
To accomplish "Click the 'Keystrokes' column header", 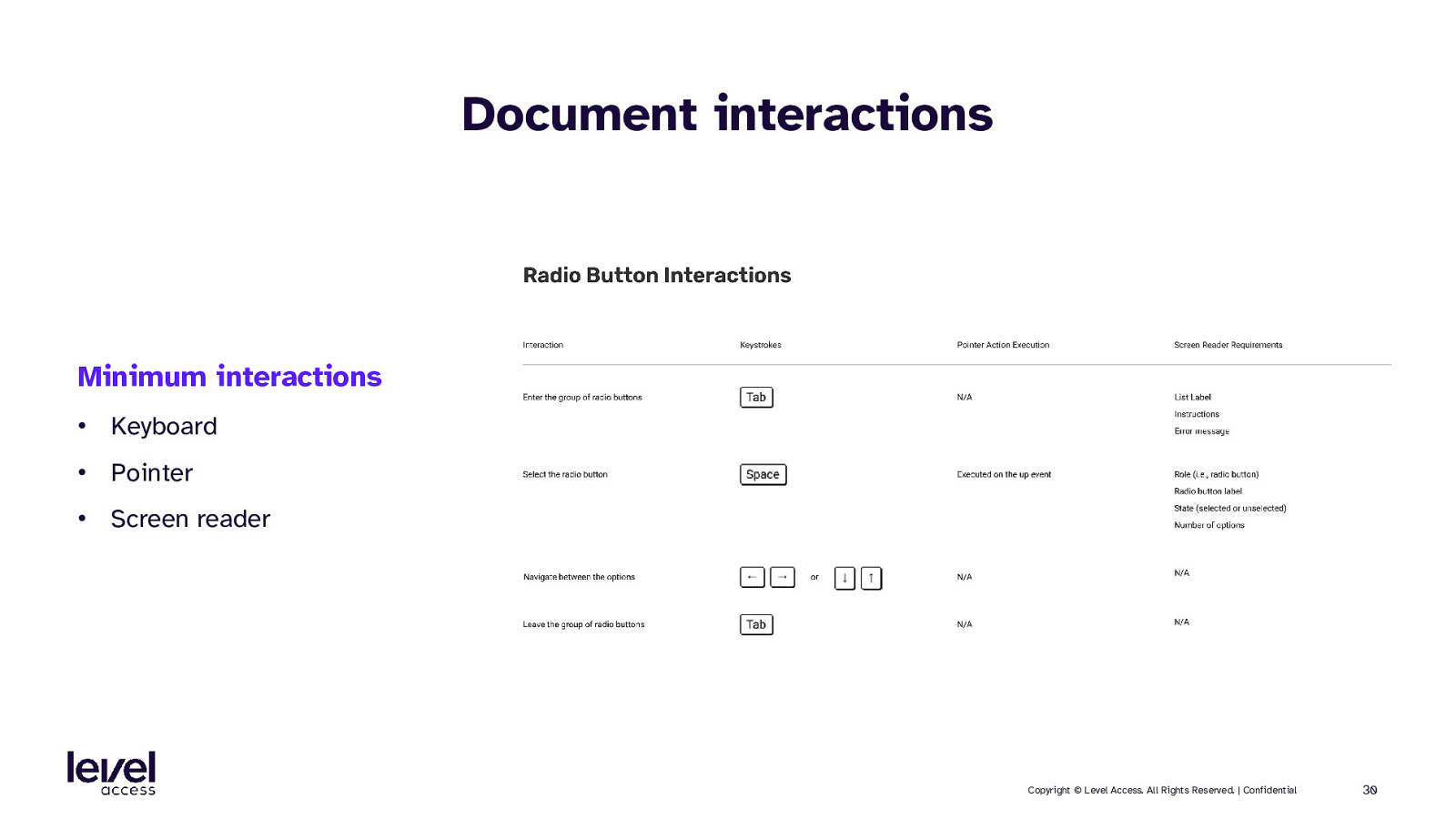I will 761,345.
